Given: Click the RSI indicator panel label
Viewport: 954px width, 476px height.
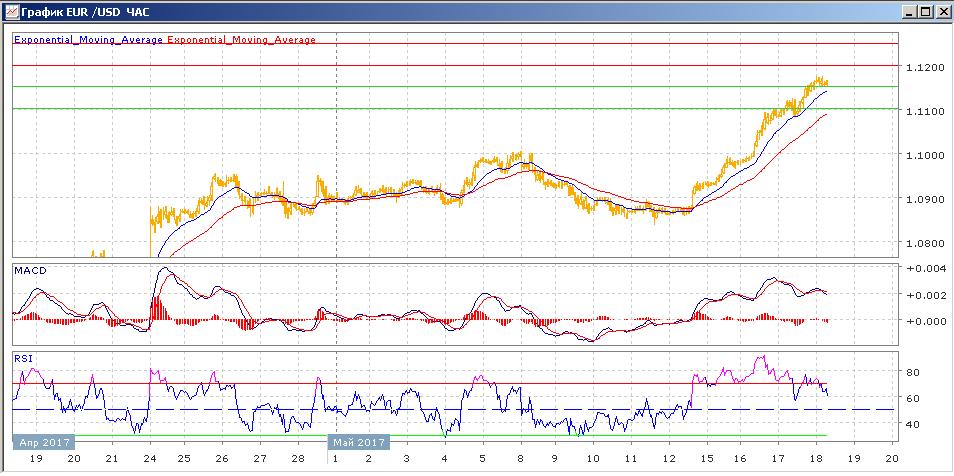Looking at the screenshot, I should coord(22,357).
